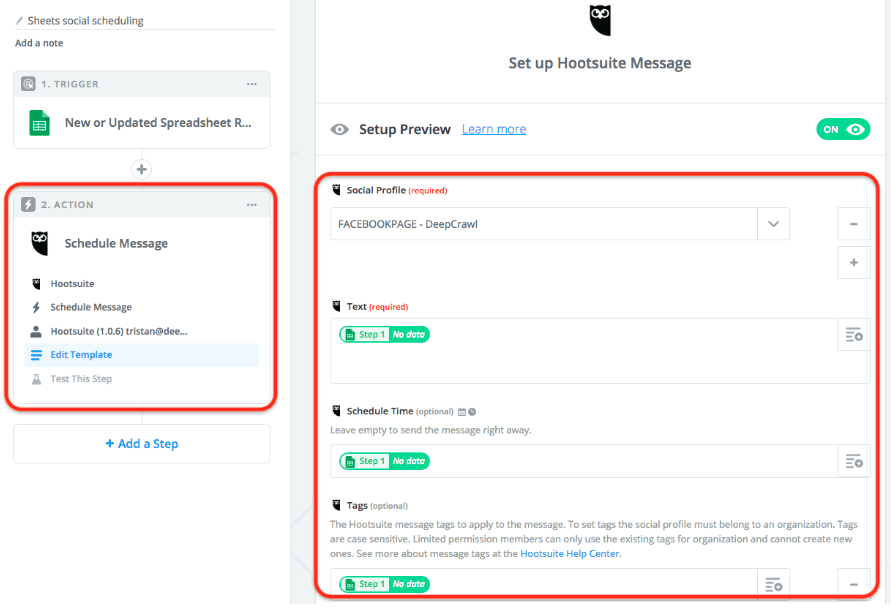Toggle the ON switch for Setup Preview
Image resolution: width=891 pixels, height=611 pixels.
point(845,129)
